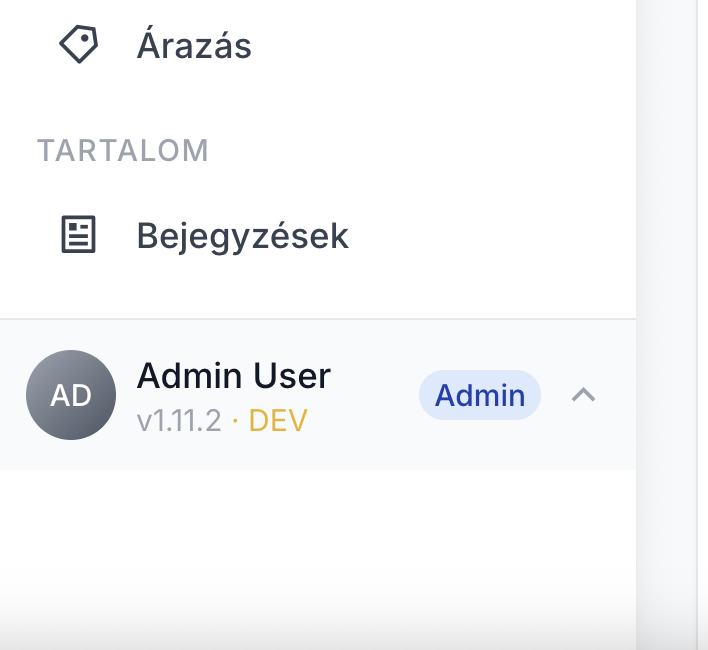Open the user profile footer panel

coord(318,395)
